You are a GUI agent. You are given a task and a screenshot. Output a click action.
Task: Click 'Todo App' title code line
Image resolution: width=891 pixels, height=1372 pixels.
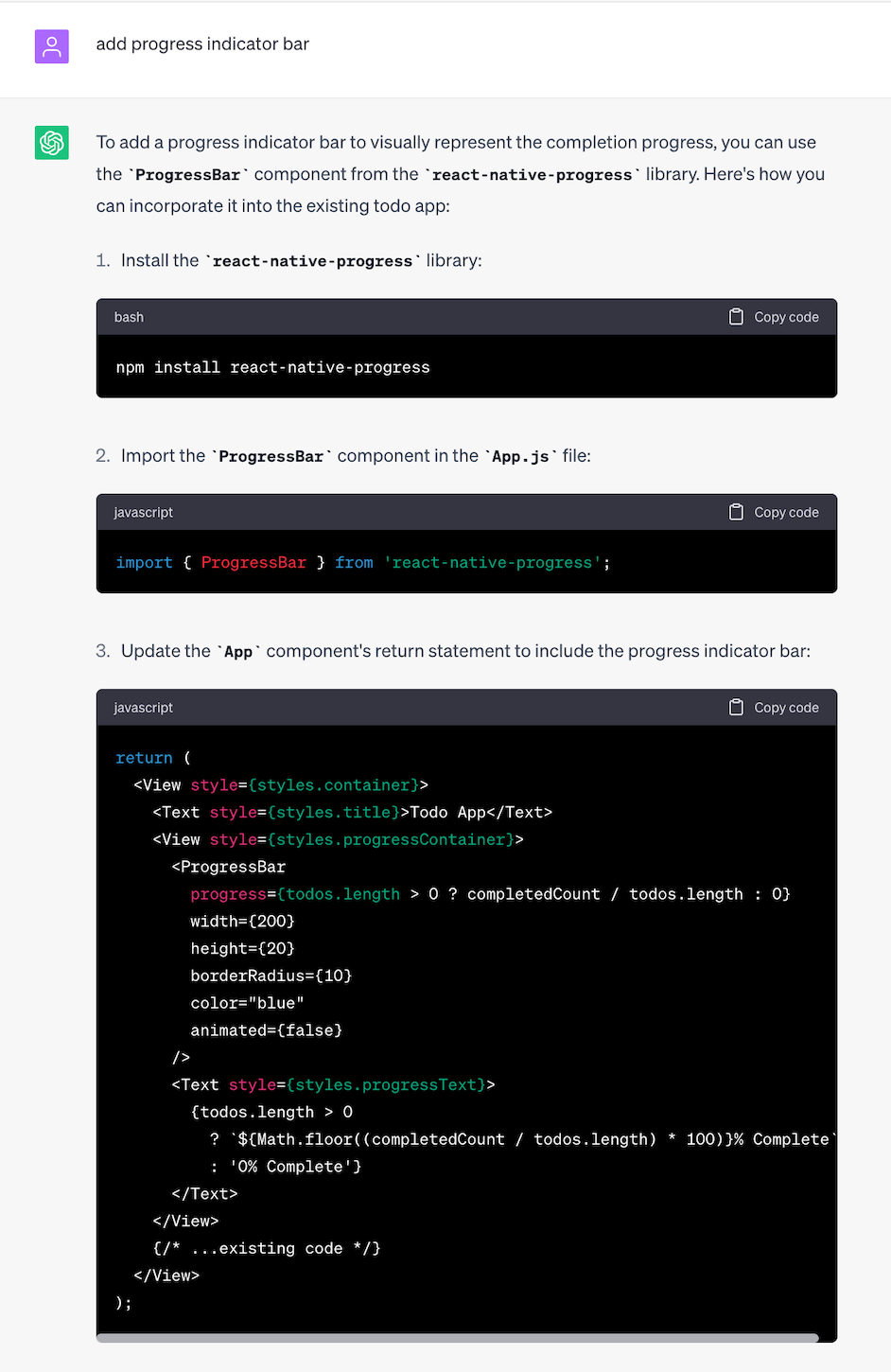pyautogui.click(x=352, y=812)
